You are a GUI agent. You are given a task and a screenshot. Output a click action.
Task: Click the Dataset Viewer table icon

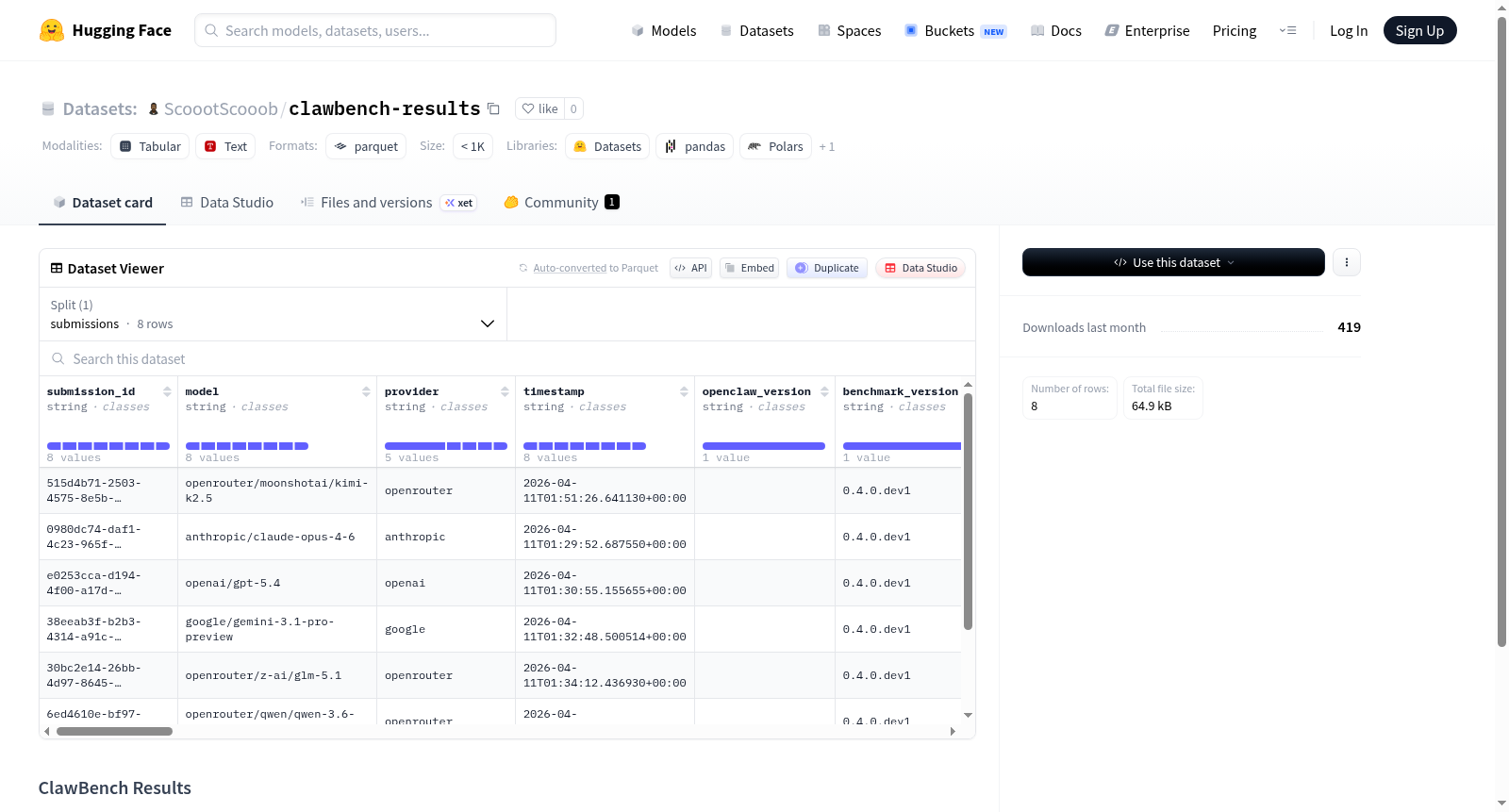(57, 269)
